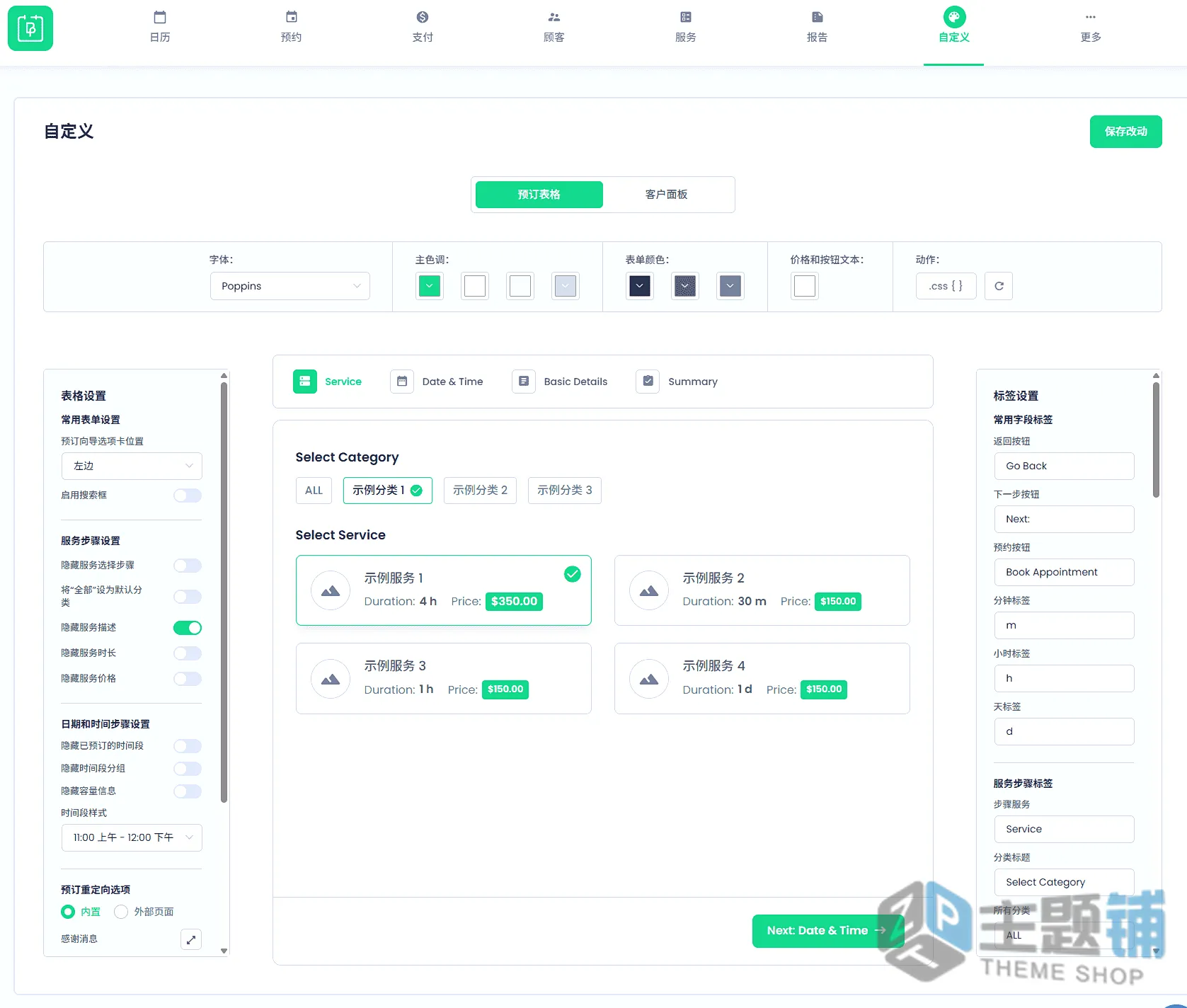The height and width of the screenshot is (1008, 1187).
Task: Click the green app logo icon
Action: [x=30, y=28]
